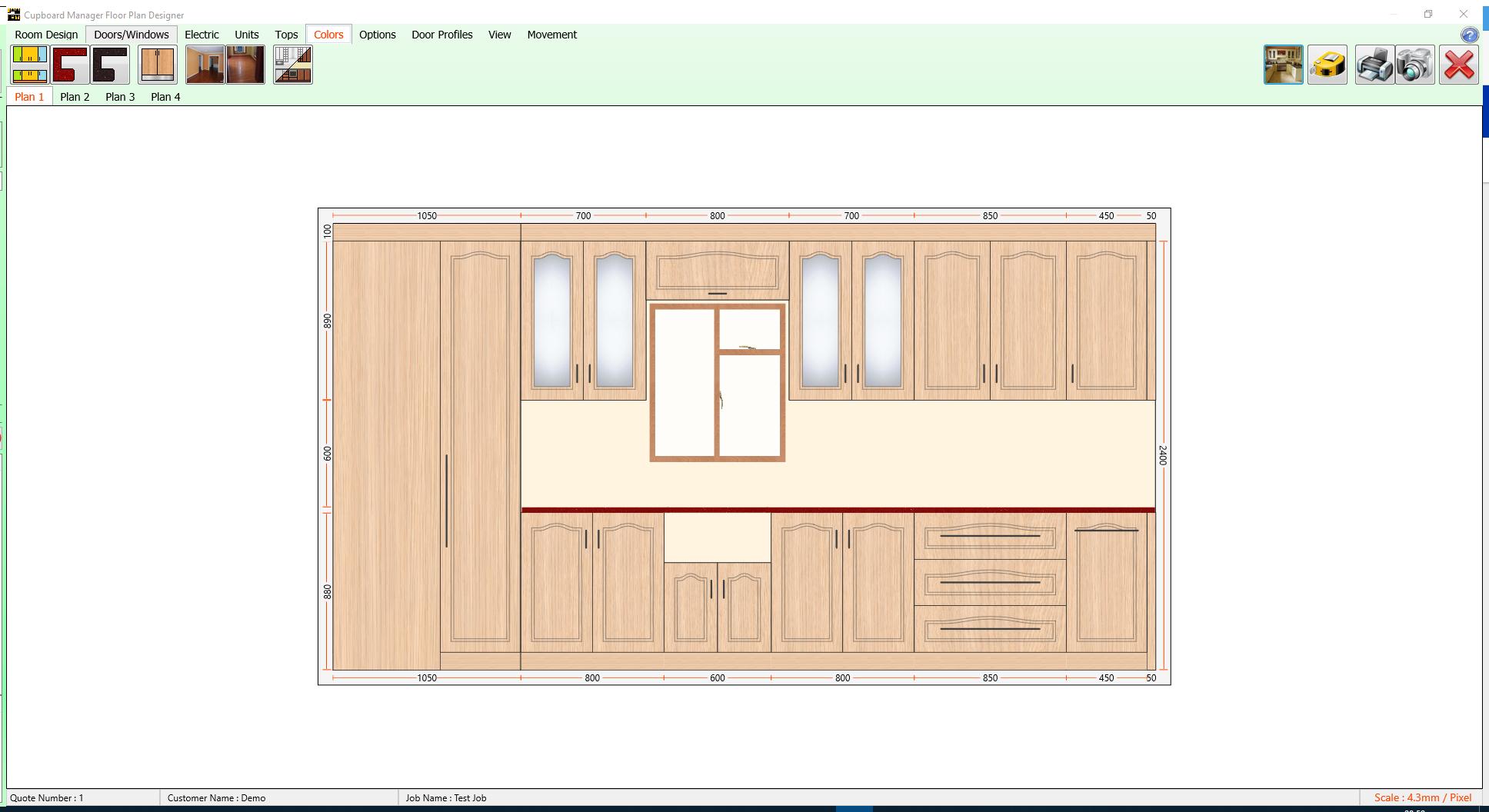Select the tall pantry cabinet door
Screen dimensions: 1489x812
click(480, 447)
